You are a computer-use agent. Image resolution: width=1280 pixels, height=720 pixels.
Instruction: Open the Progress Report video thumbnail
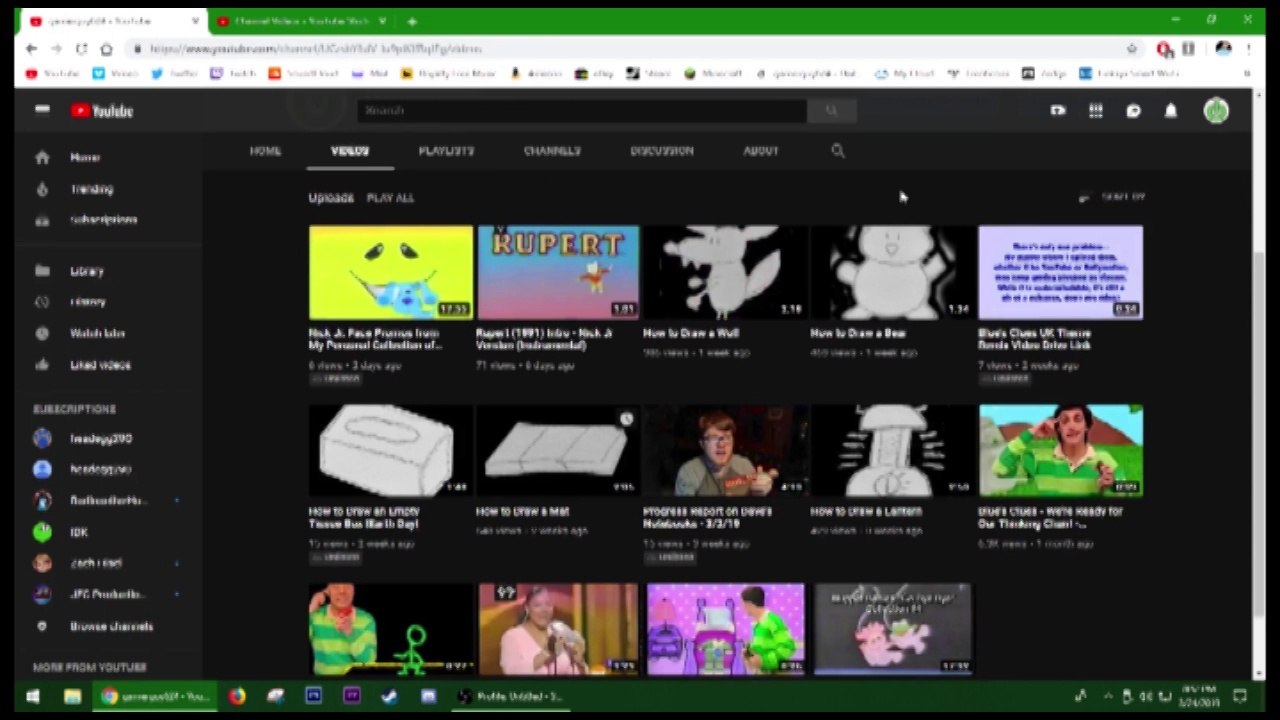[725, 451]
